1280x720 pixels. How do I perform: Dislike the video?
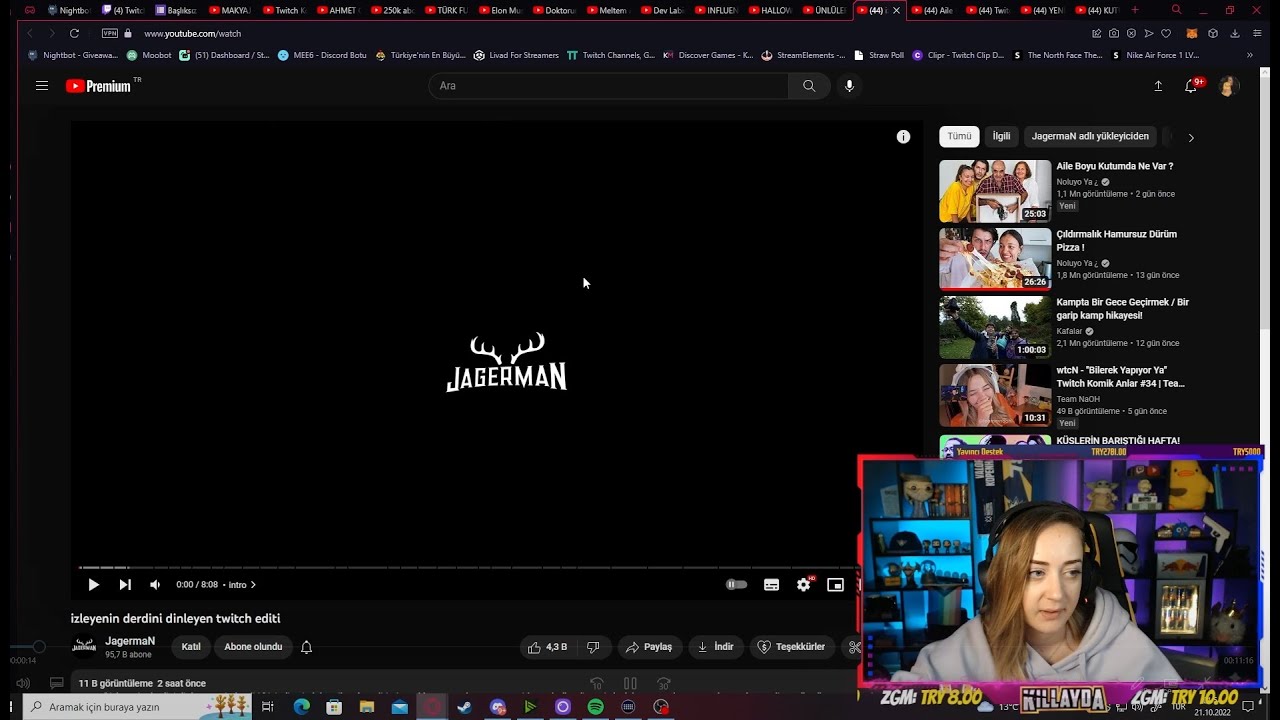pyautogui.click(x=593, y=647)
